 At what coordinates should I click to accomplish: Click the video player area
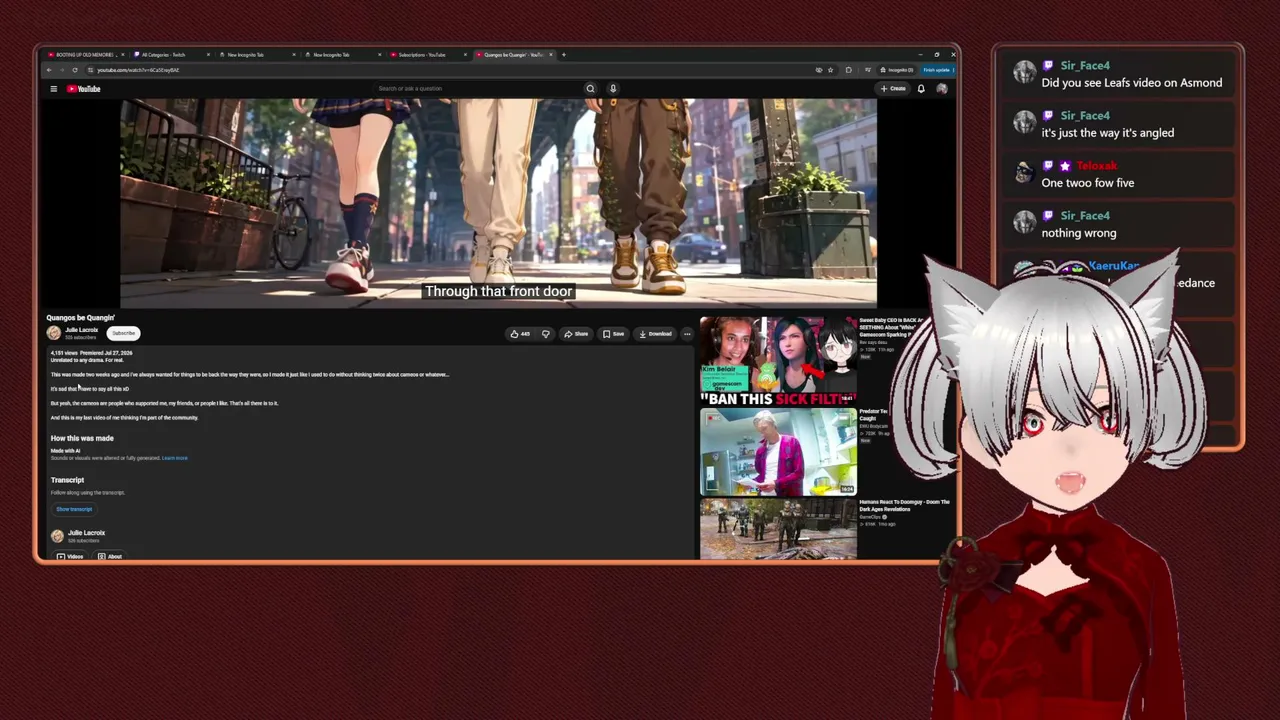498,203
